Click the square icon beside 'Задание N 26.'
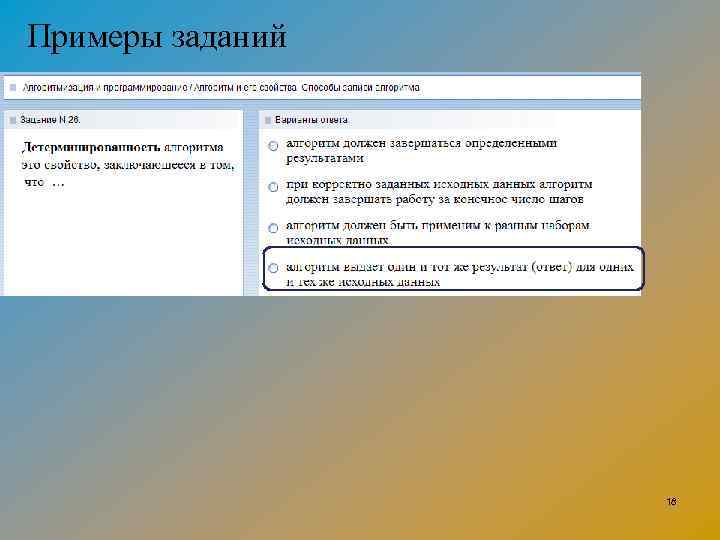Image resolution: width=720 pixels, height=540 pixels. point(13,120)
